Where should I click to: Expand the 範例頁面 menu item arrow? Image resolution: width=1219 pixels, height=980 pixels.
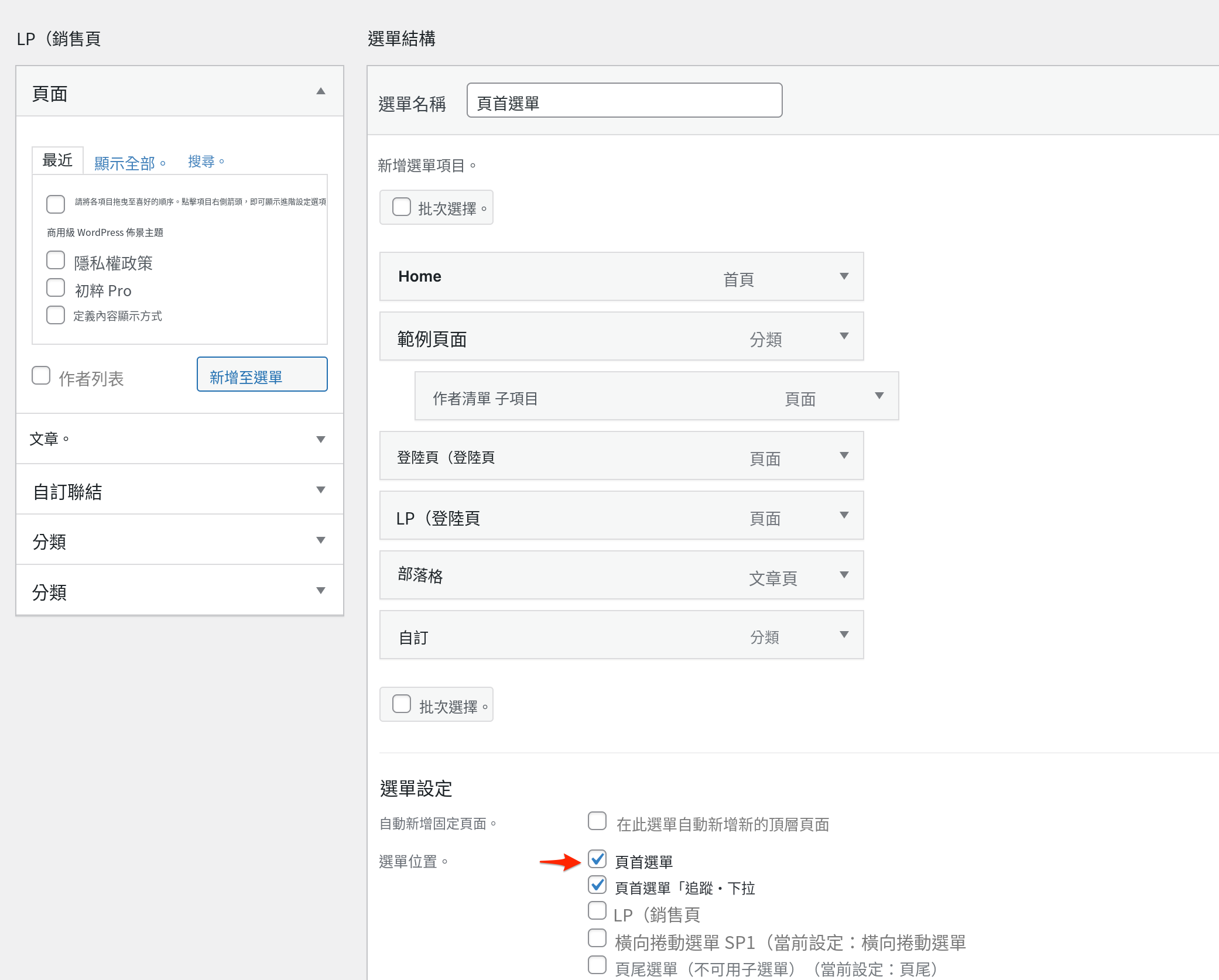pos(844,336)
